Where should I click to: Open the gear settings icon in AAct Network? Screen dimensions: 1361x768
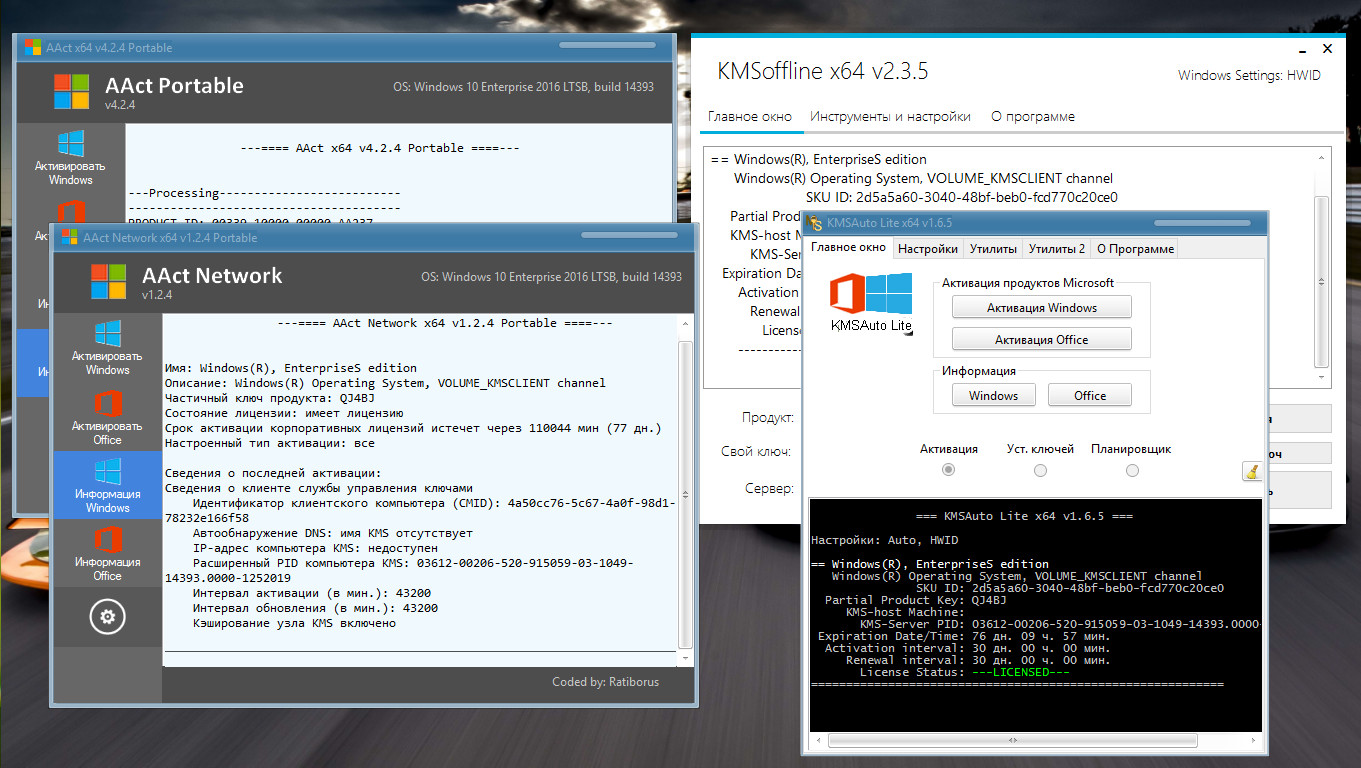tap(107, 616)
